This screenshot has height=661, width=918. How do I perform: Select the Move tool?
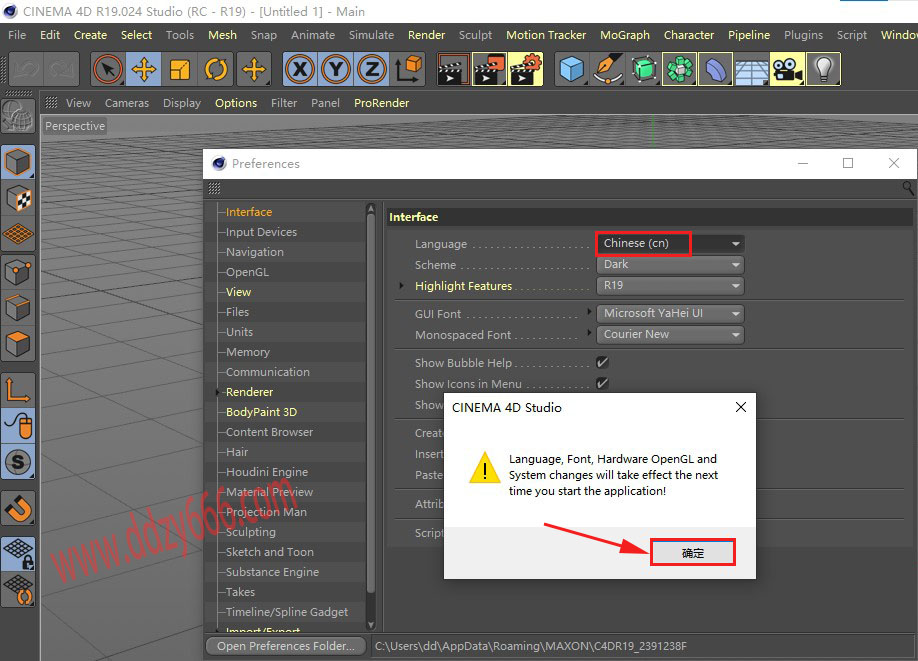click(143, 69)
